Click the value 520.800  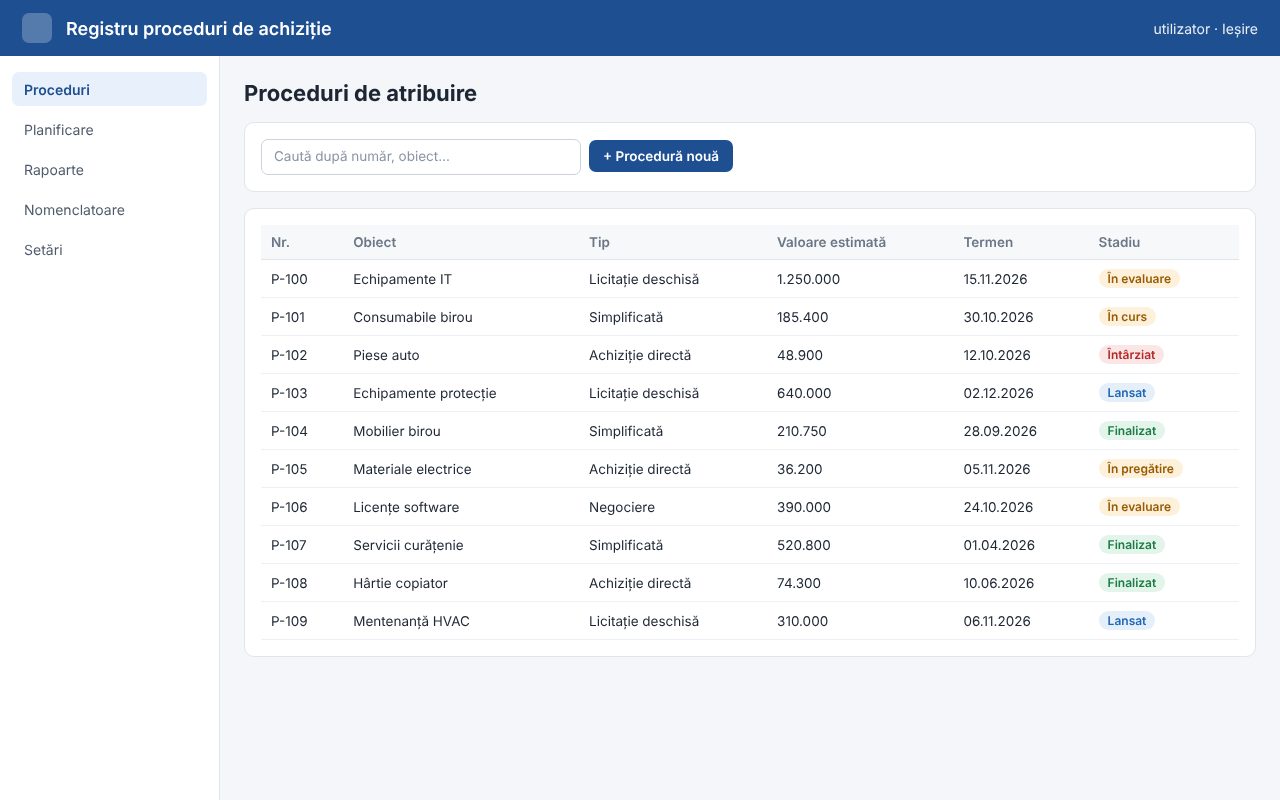click(804, 545)
